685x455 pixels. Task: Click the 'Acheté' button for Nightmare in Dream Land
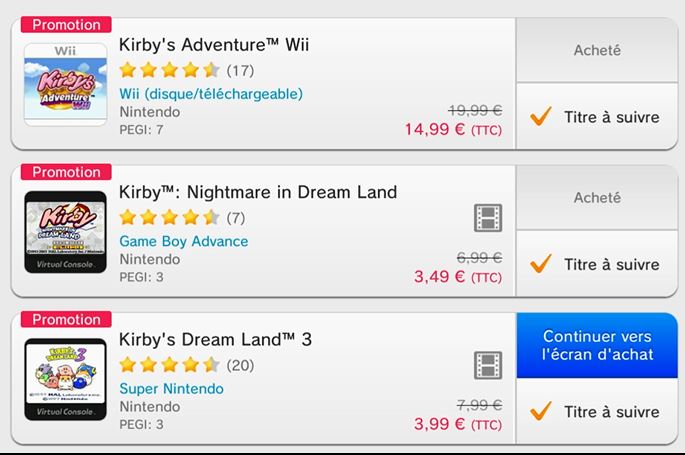(x=597, y=198)
